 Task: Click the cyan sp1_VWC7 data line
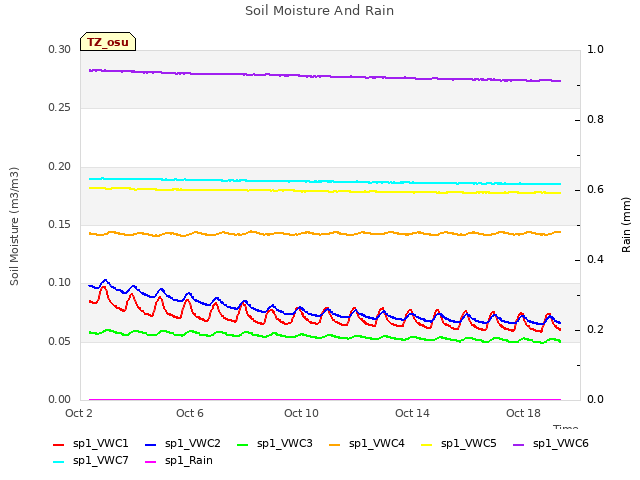tap(325, 181)
